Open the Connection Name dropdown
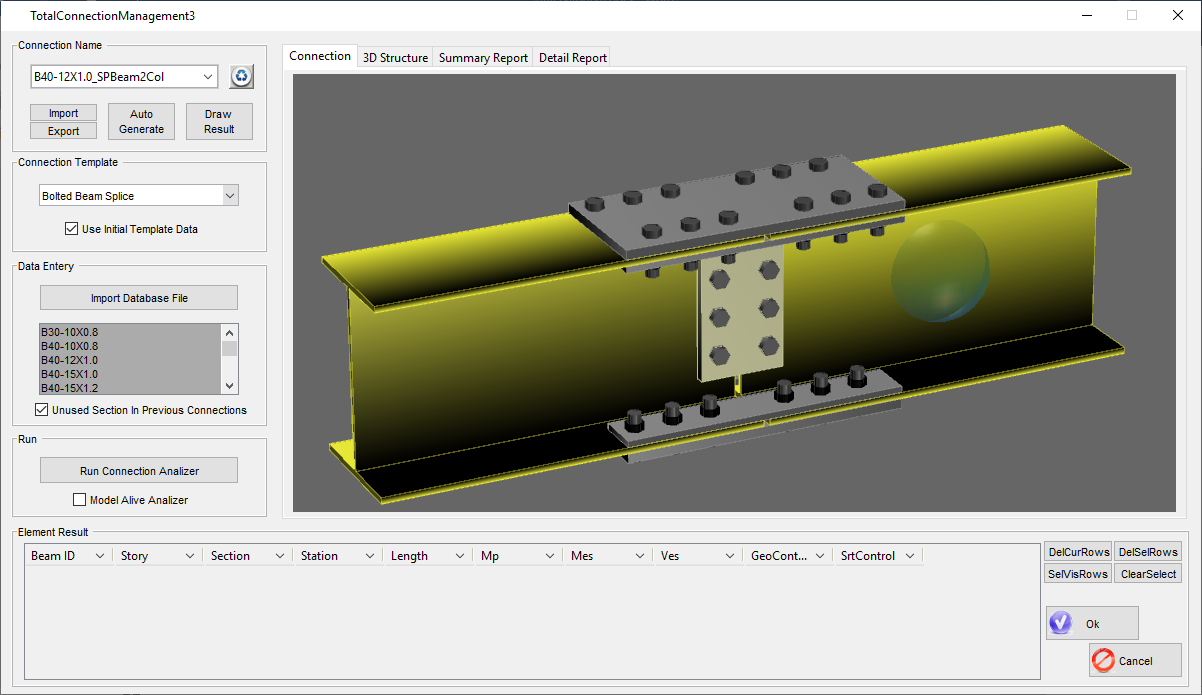The image size is (1202, 695). point(208,77)
